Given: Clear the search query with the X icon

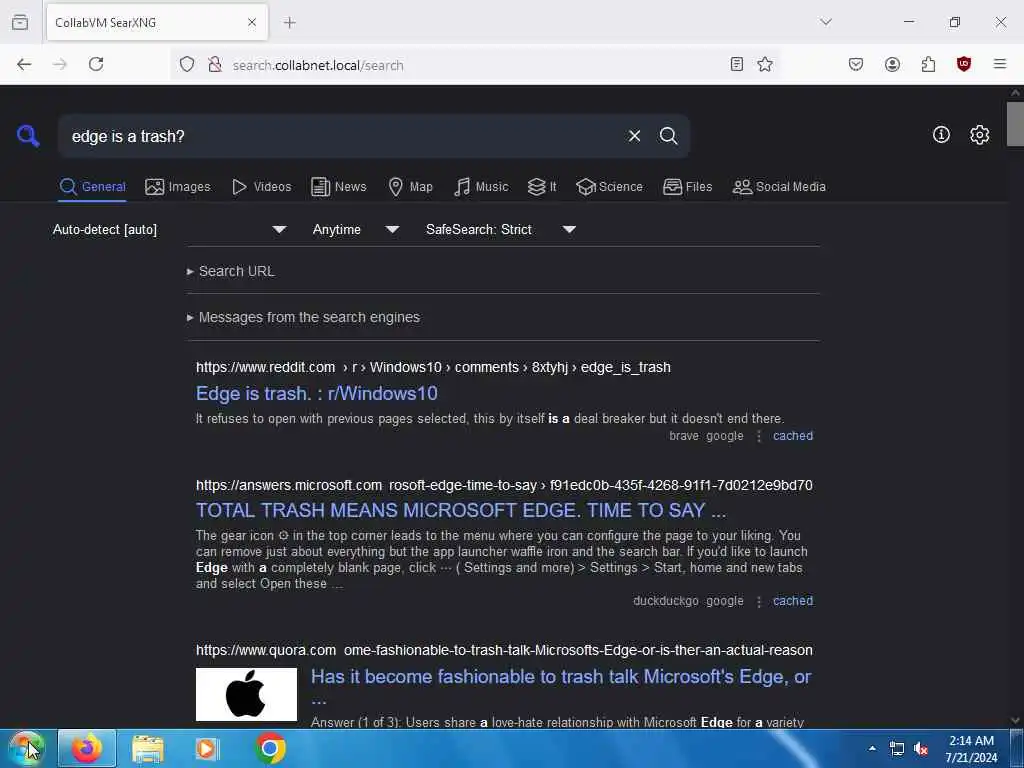Looking at the screenshot, I should coord(634,136).
